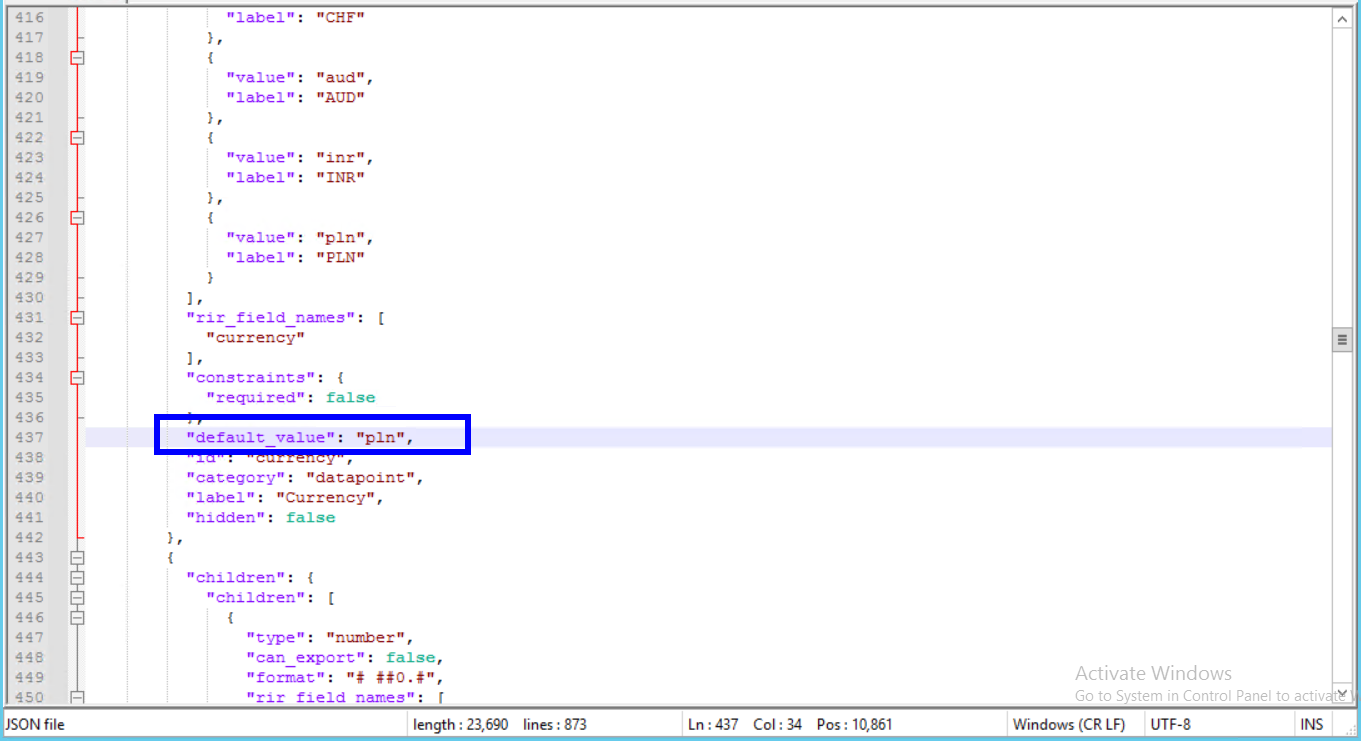Fold the "children" array at line 445

pyautogui.click(x=77, y=598)
